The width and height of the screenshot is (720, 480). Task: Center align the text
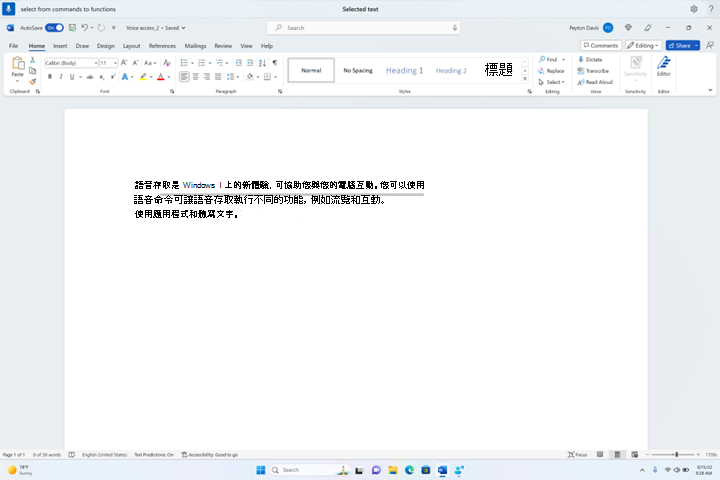pyautogui.click(x=196, y=77)
